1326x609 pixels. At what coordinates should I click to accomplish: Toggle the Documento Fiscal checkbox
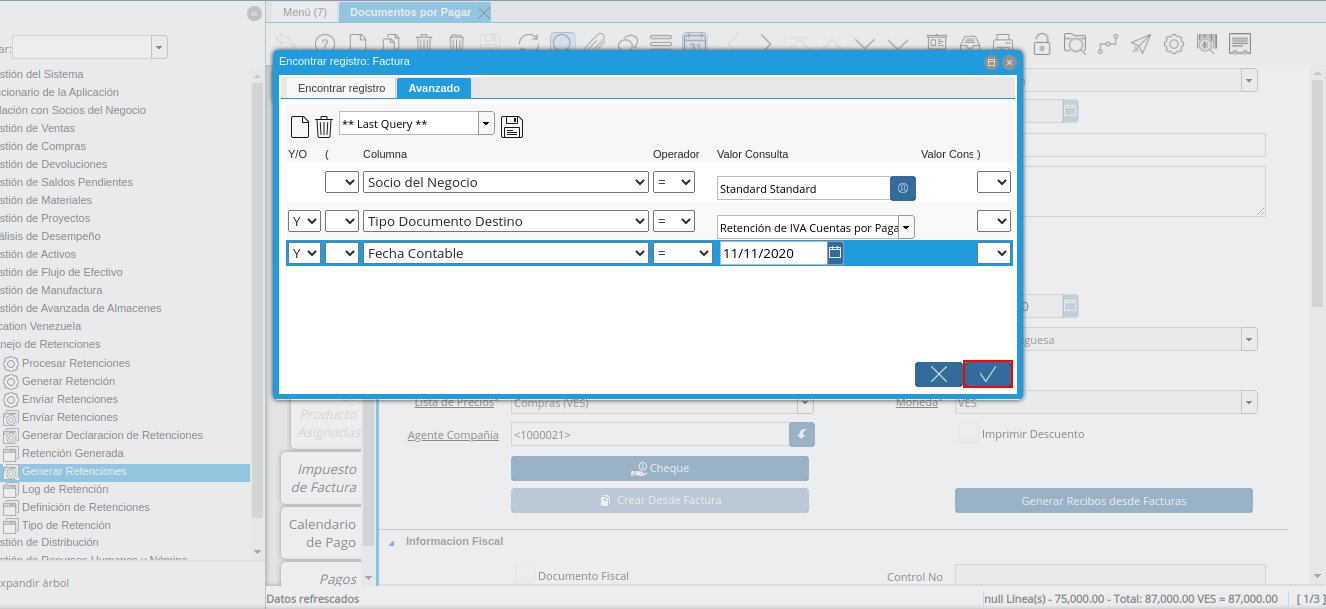click(x=523, y=576)
